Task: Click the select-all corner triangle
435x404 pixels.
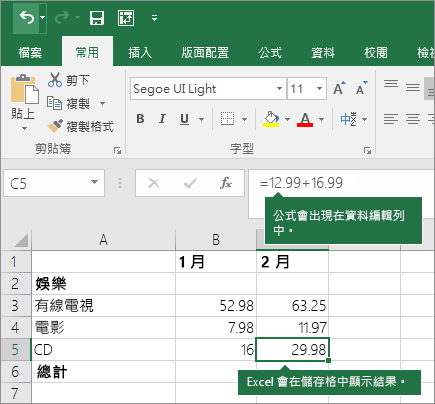Action: (21, 240)
